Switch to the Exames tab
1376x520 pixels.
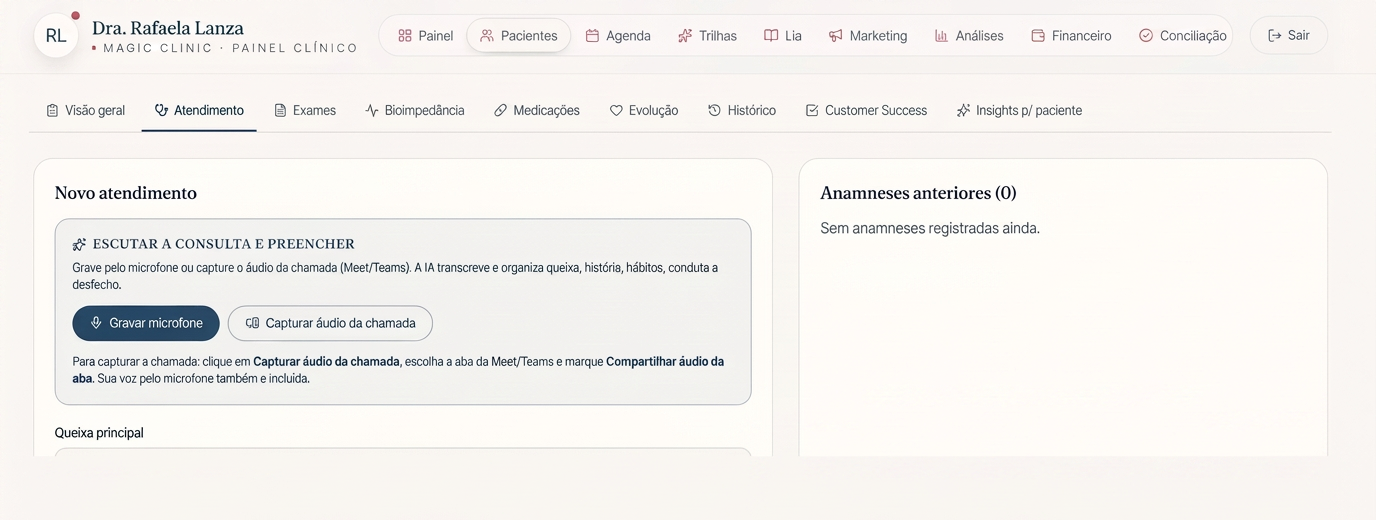click(305, 111)
